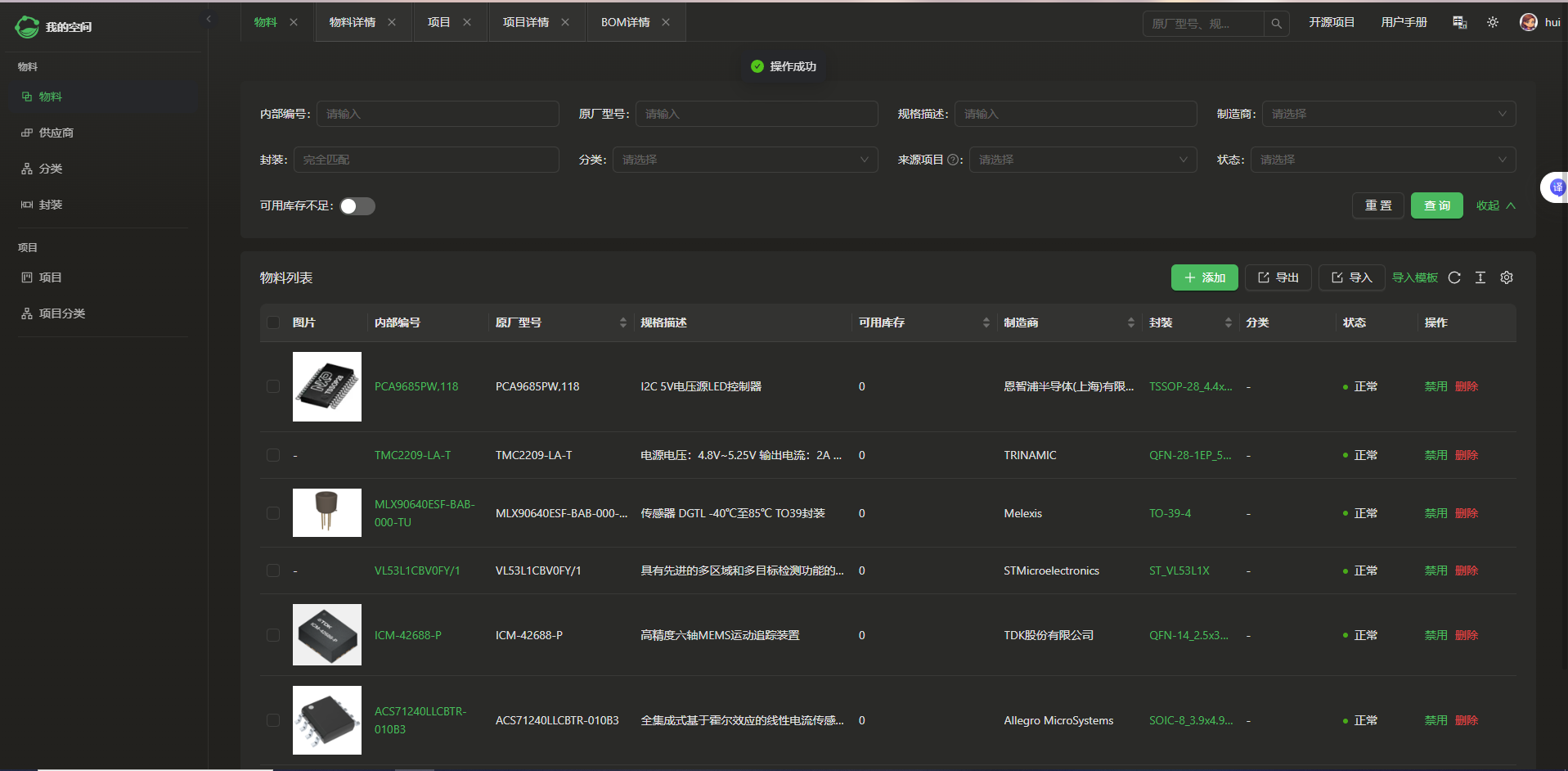Open the 状态 filter dropdown
This screenshot has width=1568, height=771.
(1383, 160)
